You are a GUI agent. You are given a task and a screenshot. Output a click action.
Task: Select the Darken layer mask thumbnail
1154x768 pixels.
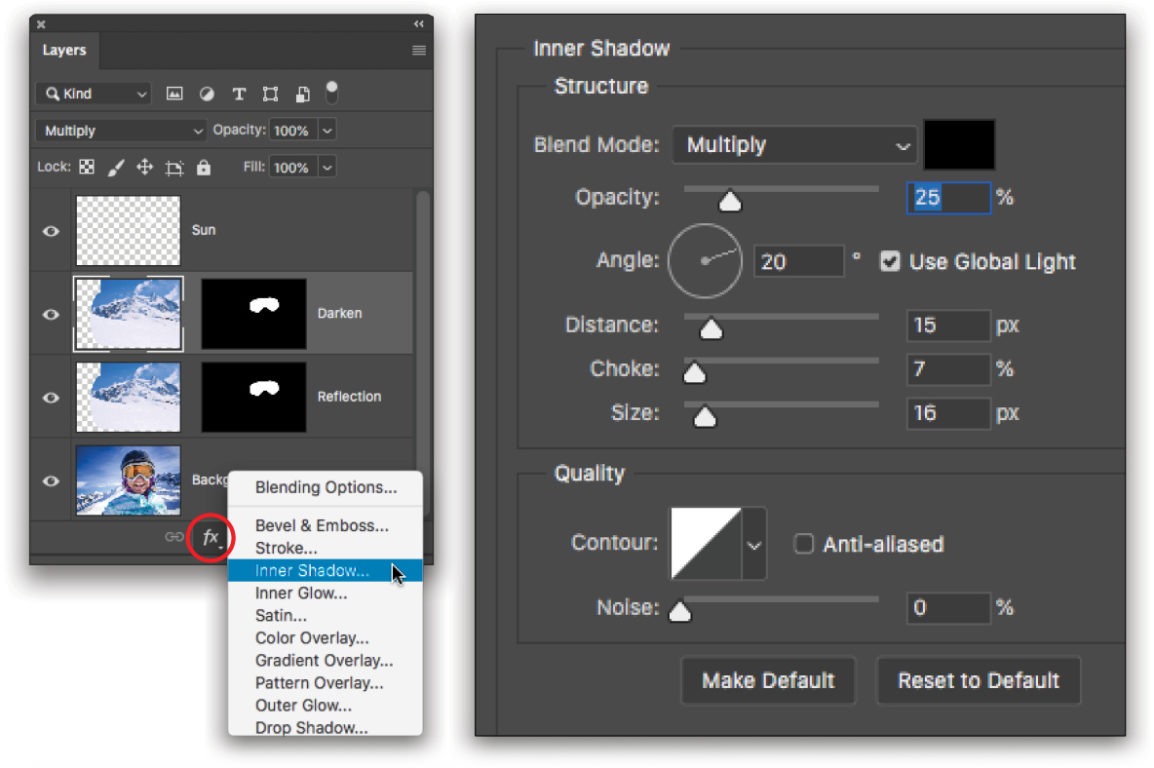tap(256, 313)
